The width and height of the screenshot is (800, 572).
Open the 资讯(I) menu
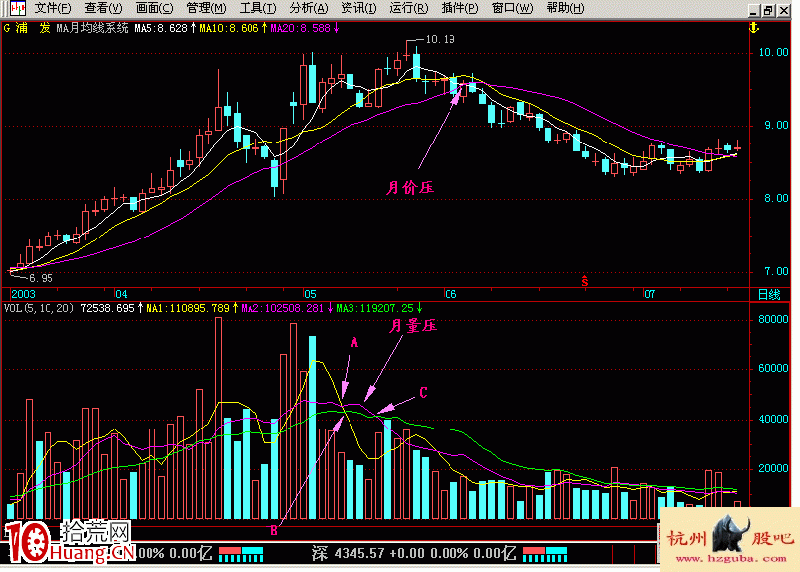(x=358, y=8)
